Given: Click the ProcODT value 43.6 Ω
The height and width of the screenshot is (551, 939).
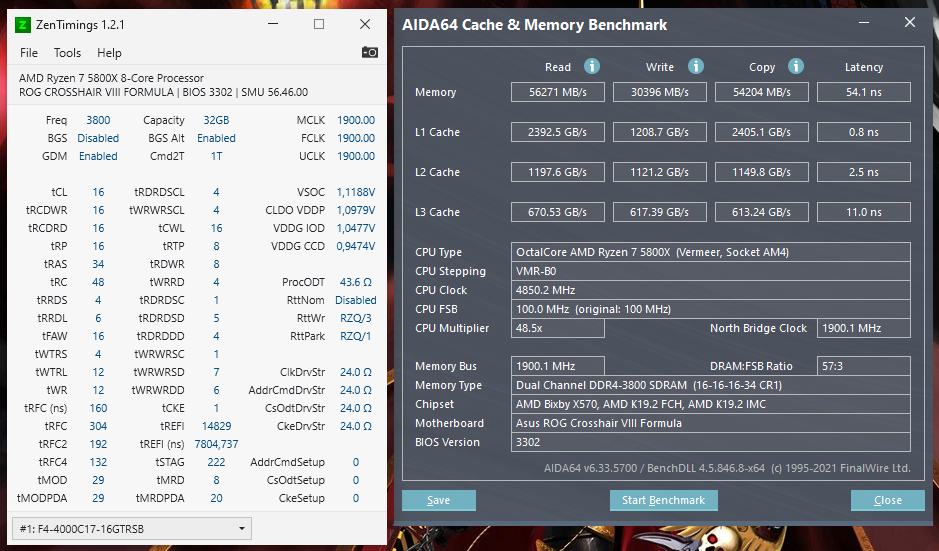Looking at the screenshot, I should [356, 282].
